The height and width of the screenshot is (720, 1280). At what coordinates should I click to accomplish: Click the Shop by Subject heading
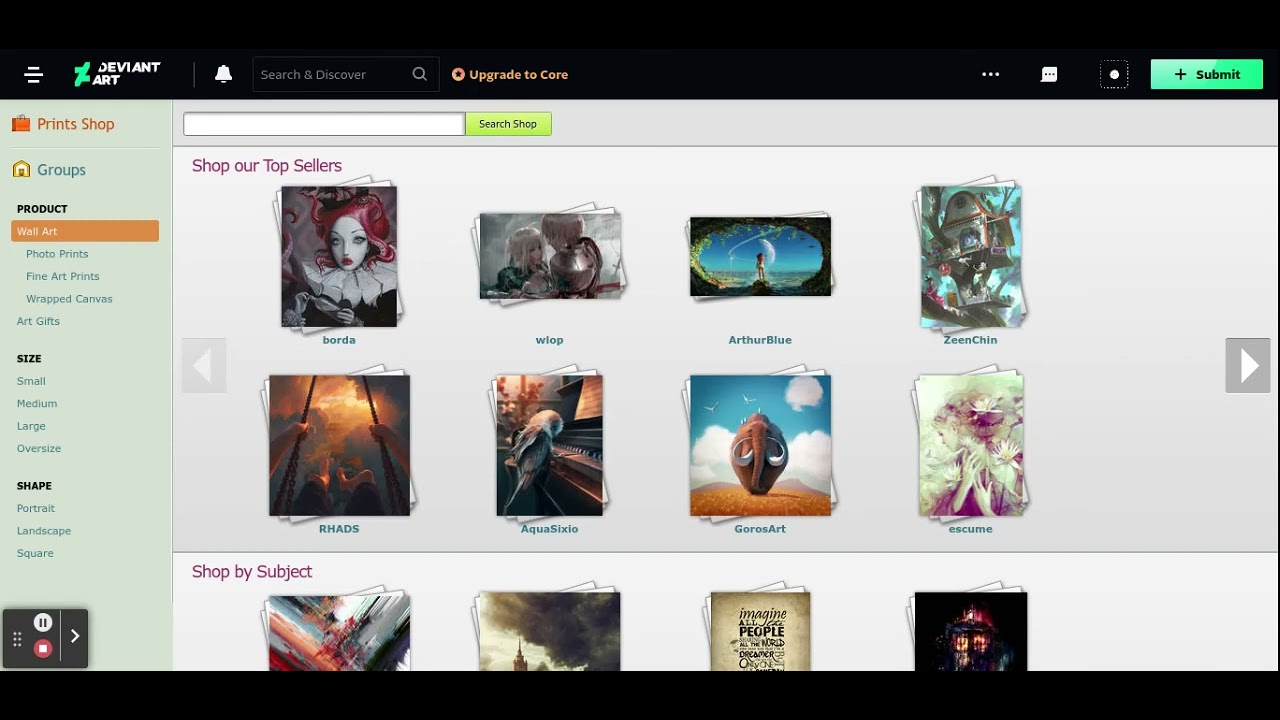(252, 572)
